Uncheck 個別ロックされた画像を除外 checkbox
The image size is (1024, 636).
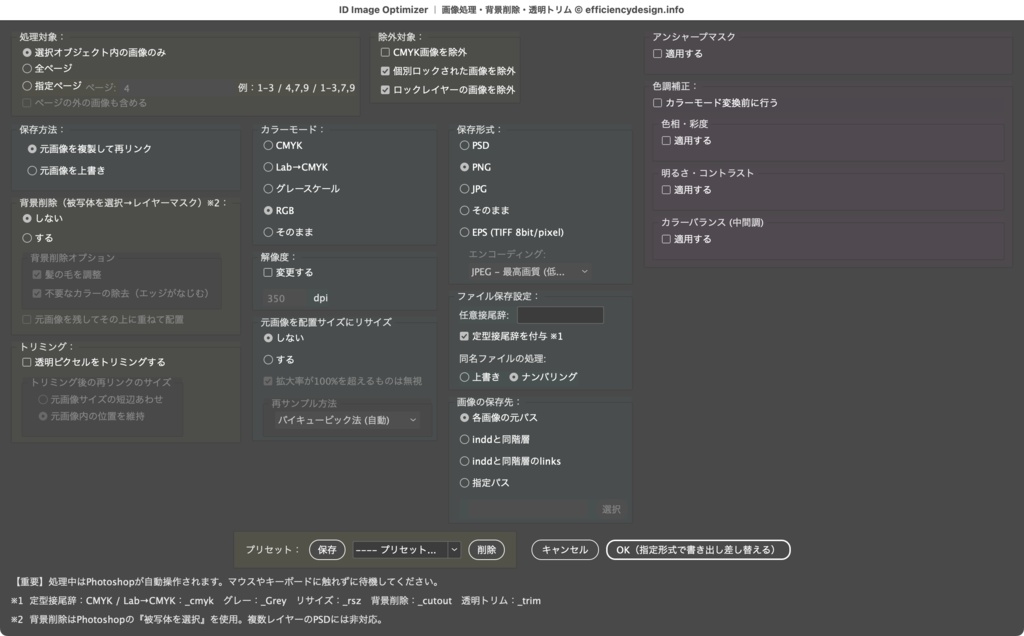[x=447, y=71]
